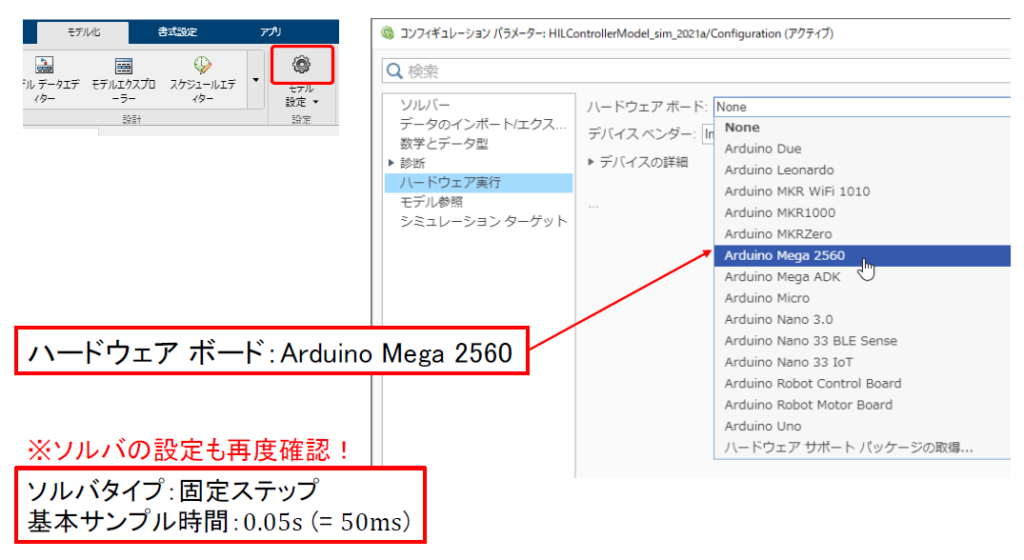Click the configuration parameters window icon

pyautogui.click(x=388, y=33)
